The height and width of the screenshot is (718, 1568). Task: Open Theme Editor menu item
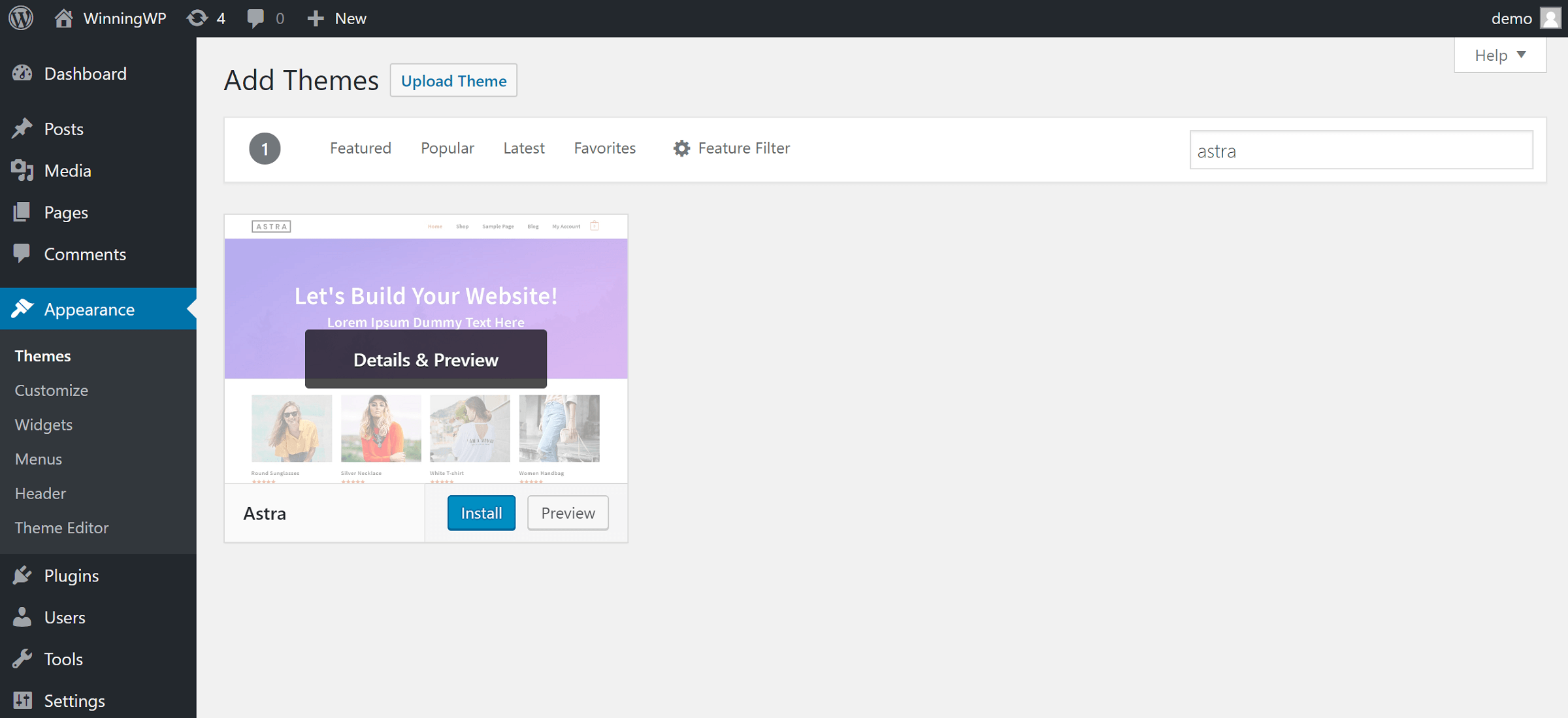[x=62, y=527]
